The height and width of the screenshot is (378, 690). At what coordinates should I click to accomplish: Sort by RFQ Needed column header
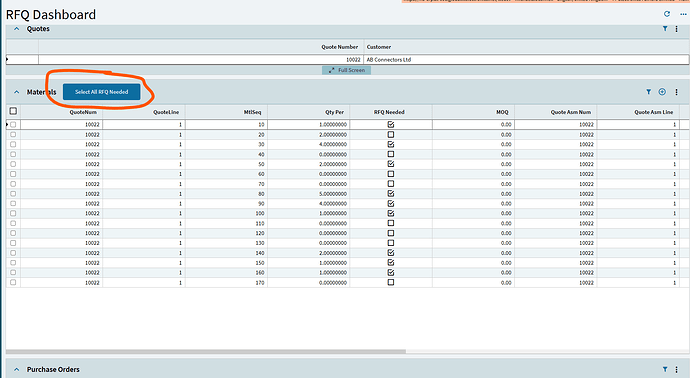pyautogui.click(x=389, y=112)
